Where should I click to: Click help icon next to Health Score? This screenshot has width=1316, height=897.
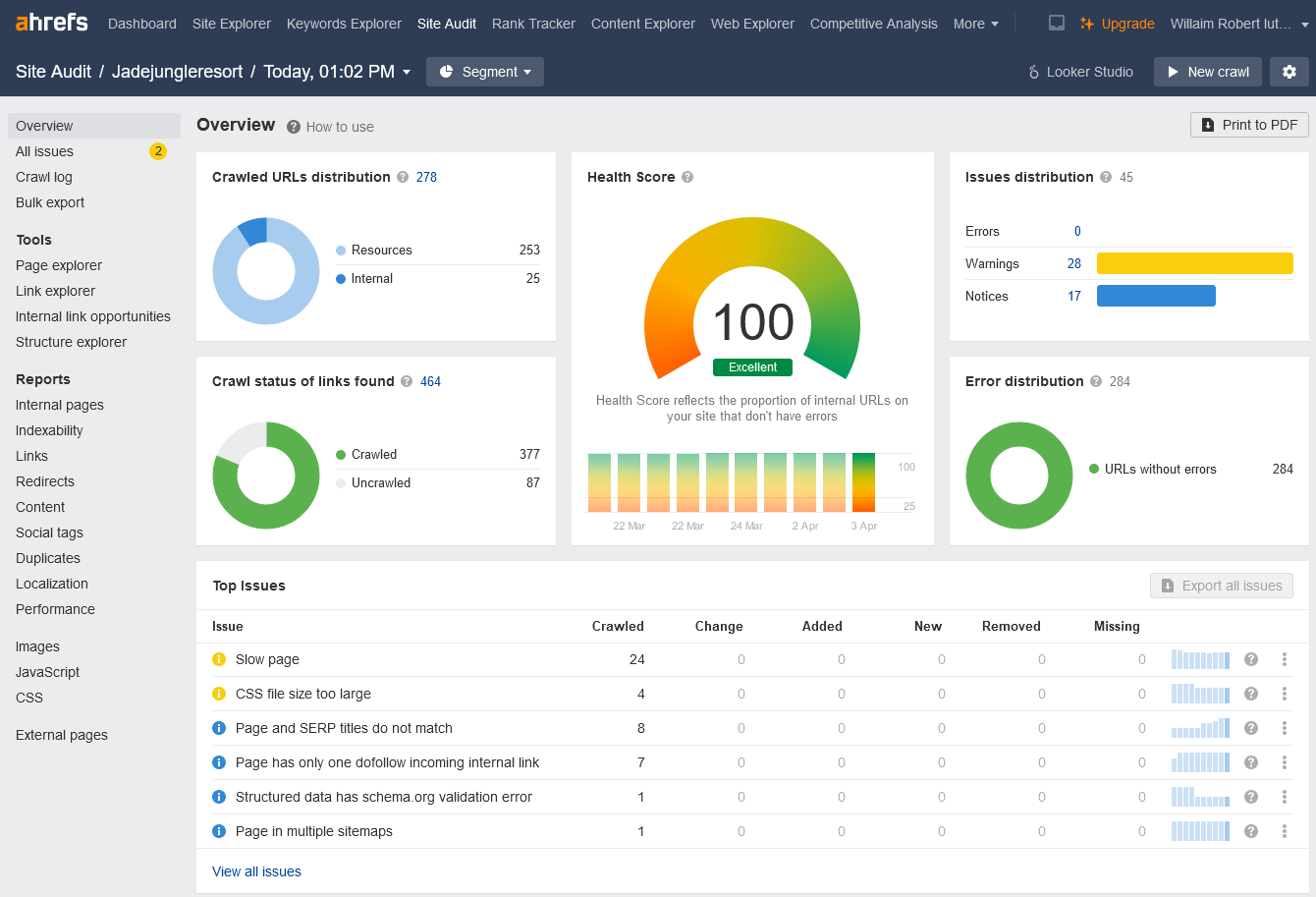pyautogui.click(x=687, y=177)
